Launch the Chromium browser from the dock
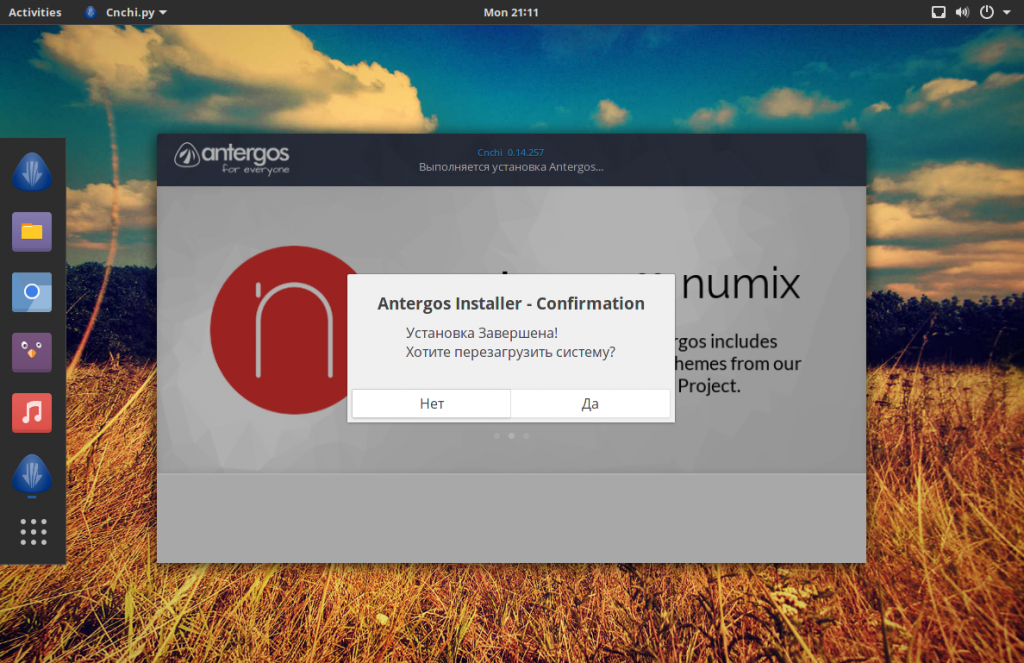 pyautogui.click(x=32, y=292)
